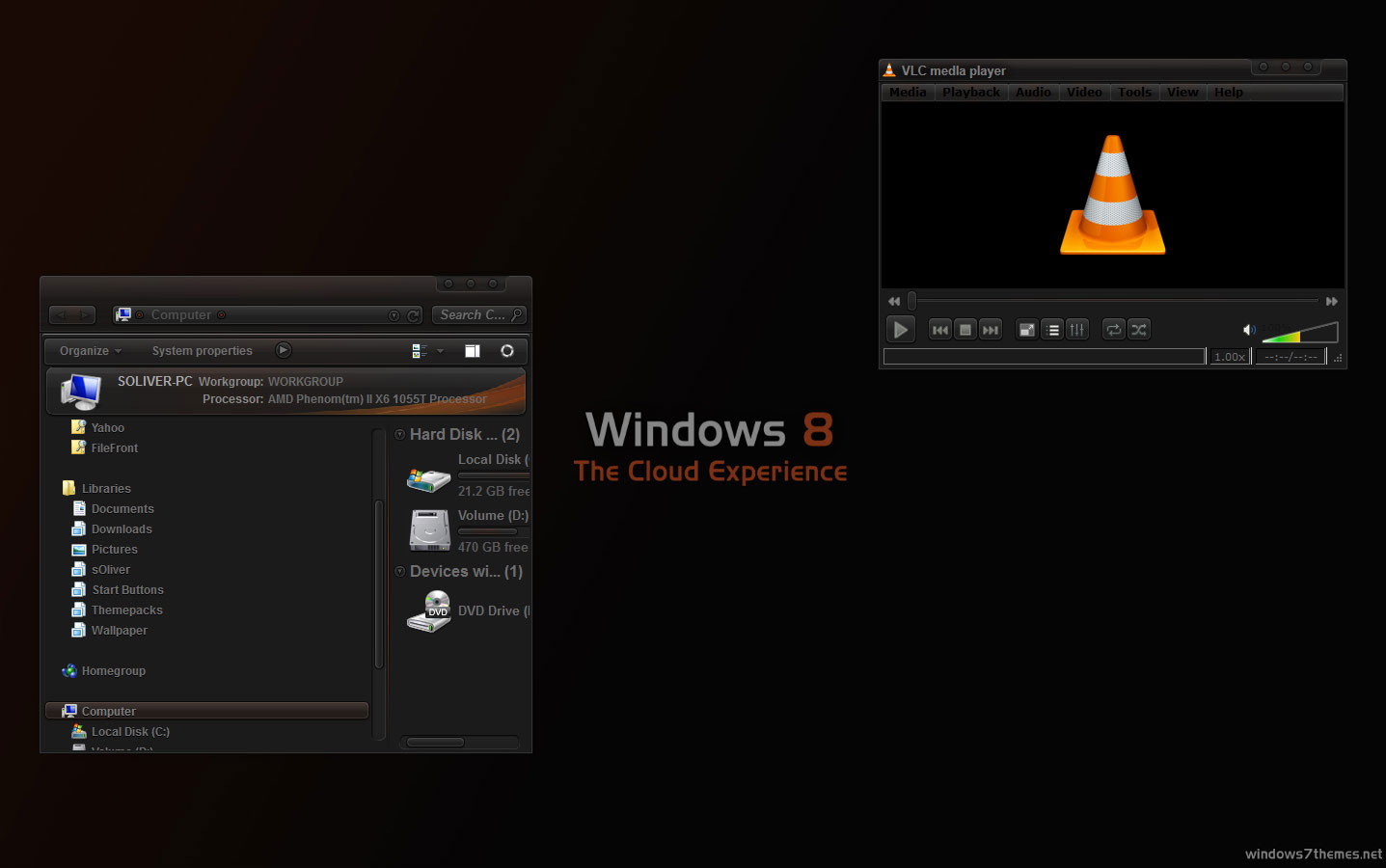Open VLC extended settings equalizer icon
Viewport: 1386px width, 868px height.
pyautogui.click(x=1077, y=330)
